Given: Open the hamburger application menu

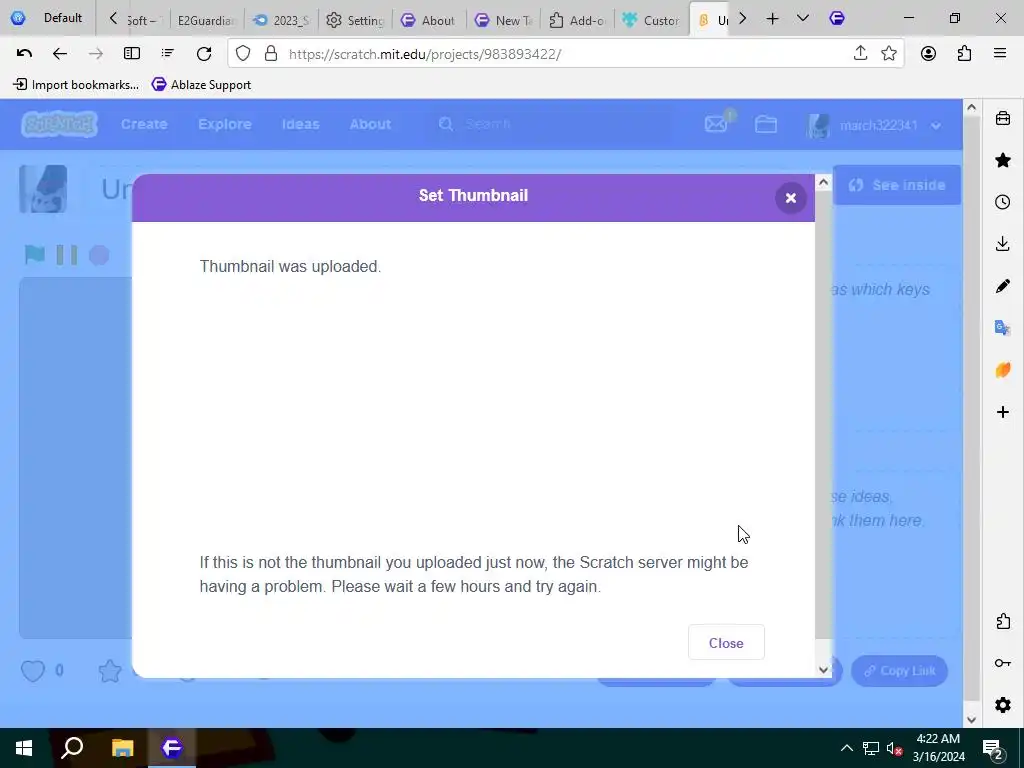Looking at the screenshot, I should 1000,54.
